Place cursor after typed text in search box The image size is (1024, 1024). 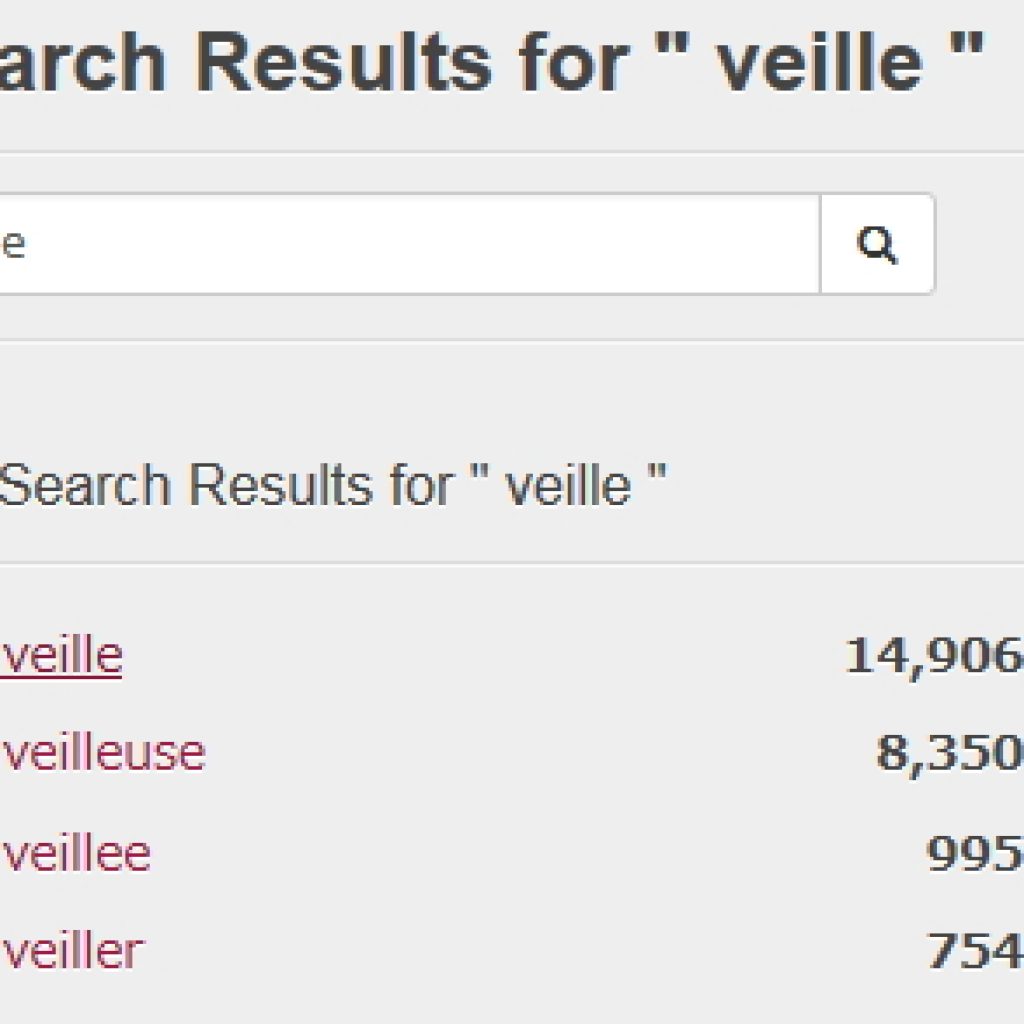tap(27, 244)
